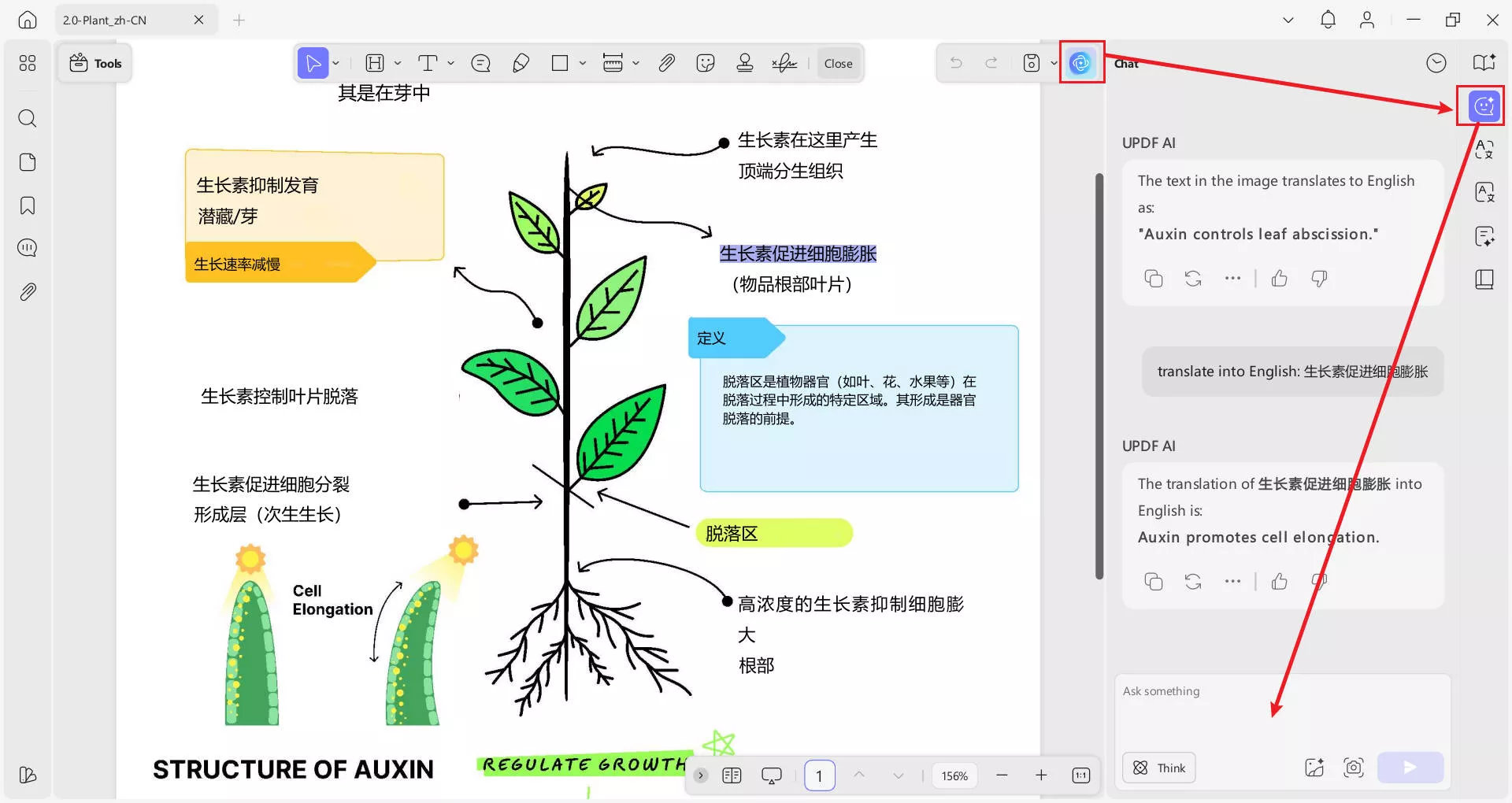Collapse the bottom page bar arrow
This screenshot has width=1512, height=803.
pyautogui.click(x=700, y=775)
